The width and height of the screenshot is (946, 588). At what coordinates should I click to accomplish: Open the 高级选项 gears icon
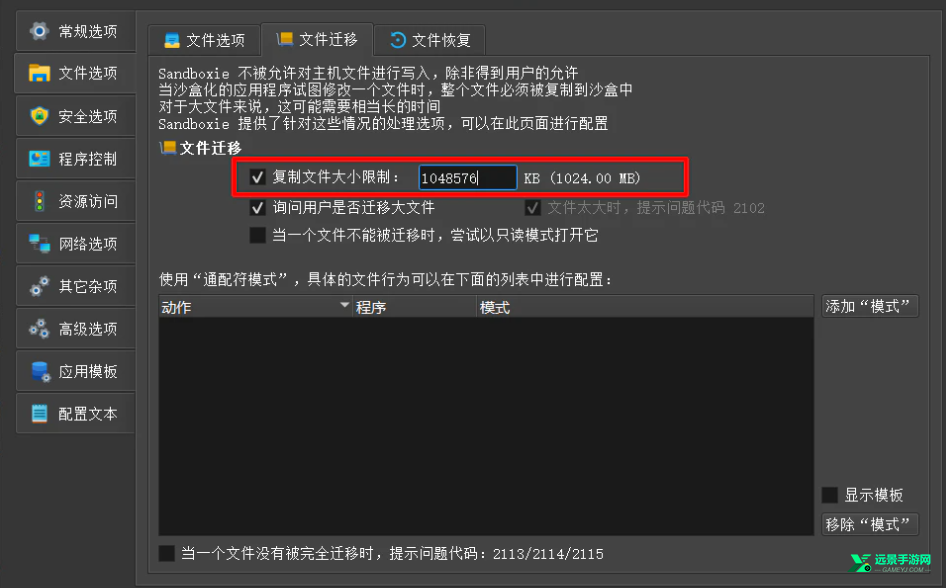(x=39, y=329)
